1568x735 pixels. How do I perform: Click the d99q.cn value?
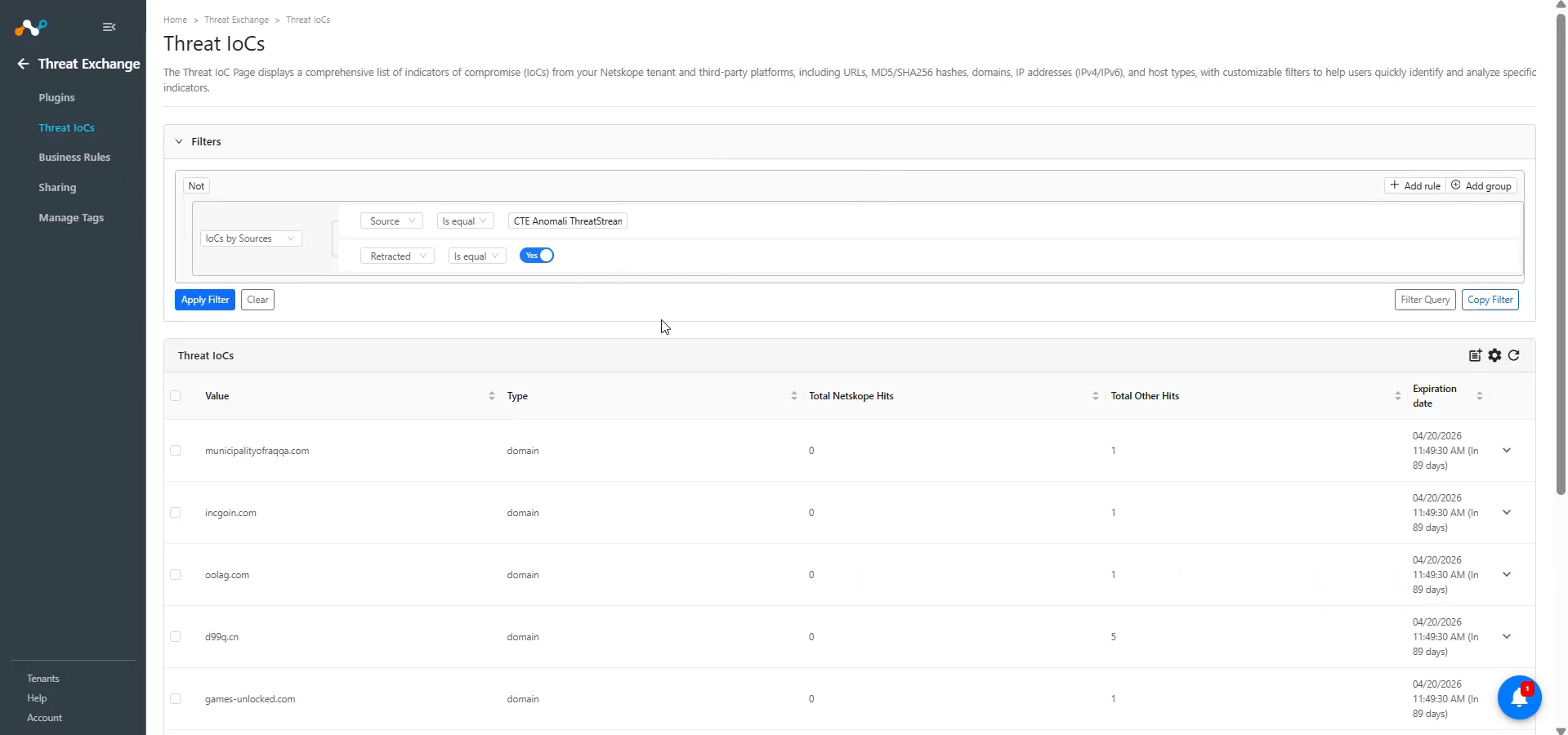(221, 637)
